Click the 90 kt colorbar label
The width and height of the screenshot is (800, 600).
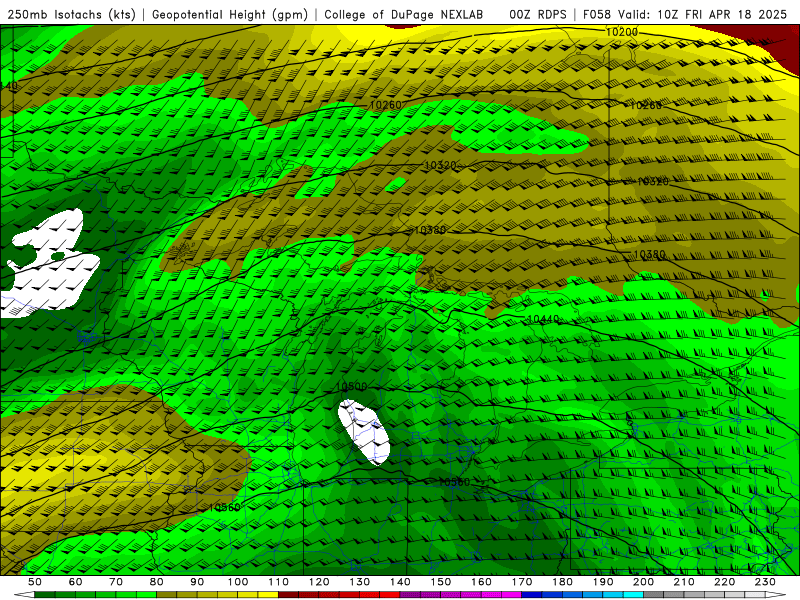coord(197,582)
